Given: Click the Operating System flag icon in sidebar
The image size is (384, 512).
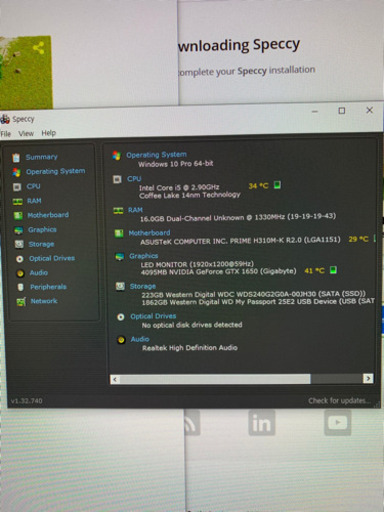Looking at the screenshot, I should tap(16, 172).
